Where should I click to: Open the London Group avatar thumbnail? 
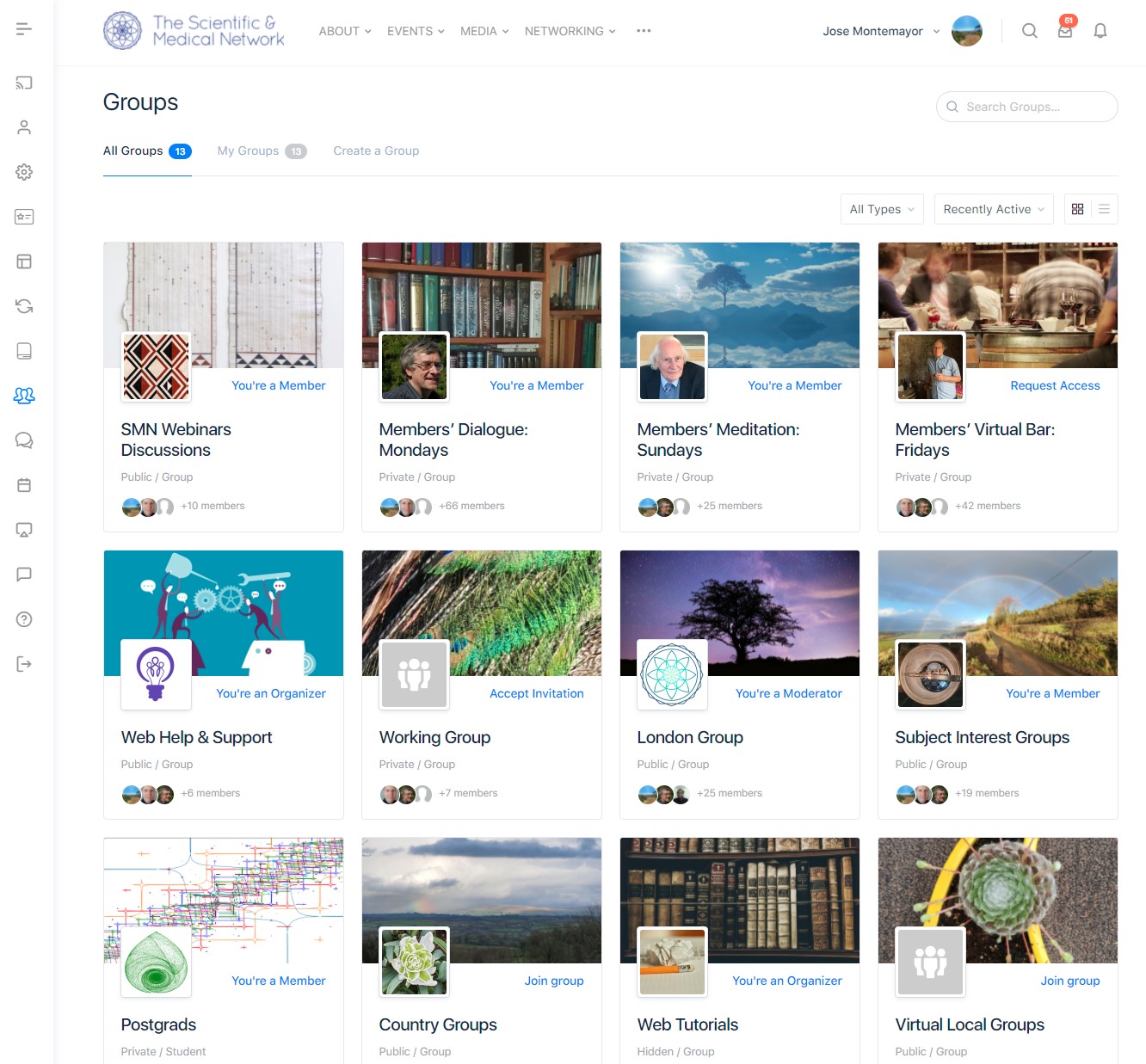click(x=672, y=674)
